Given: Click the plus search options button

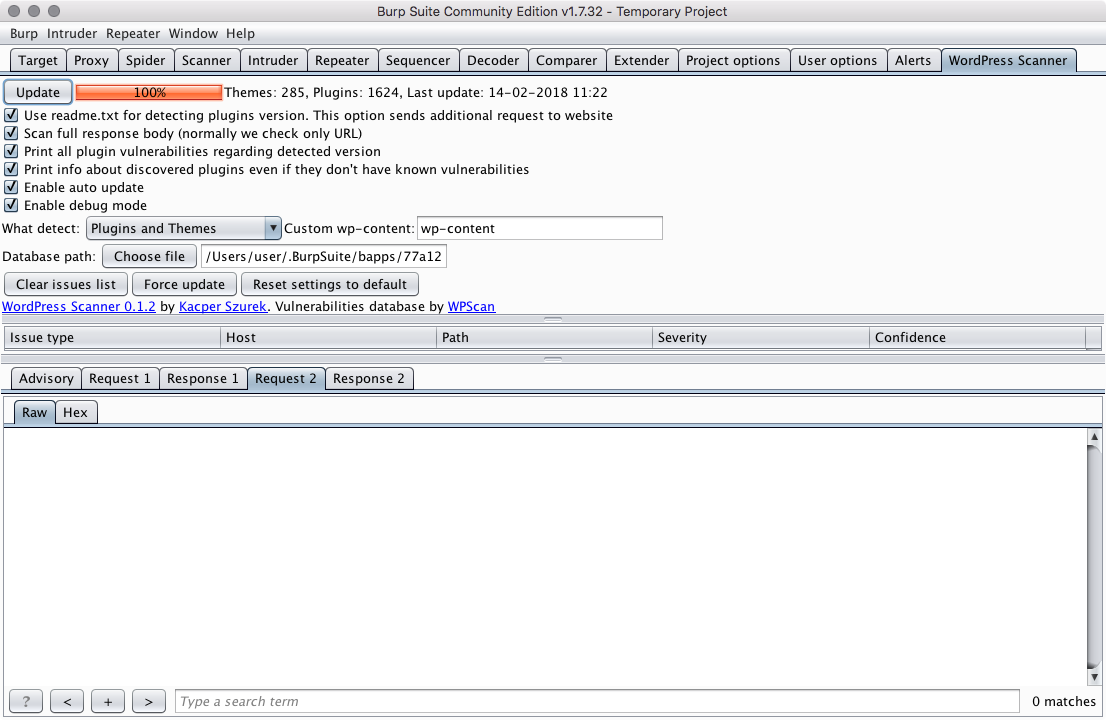Looking at the screenshot, I should [108, 702].
